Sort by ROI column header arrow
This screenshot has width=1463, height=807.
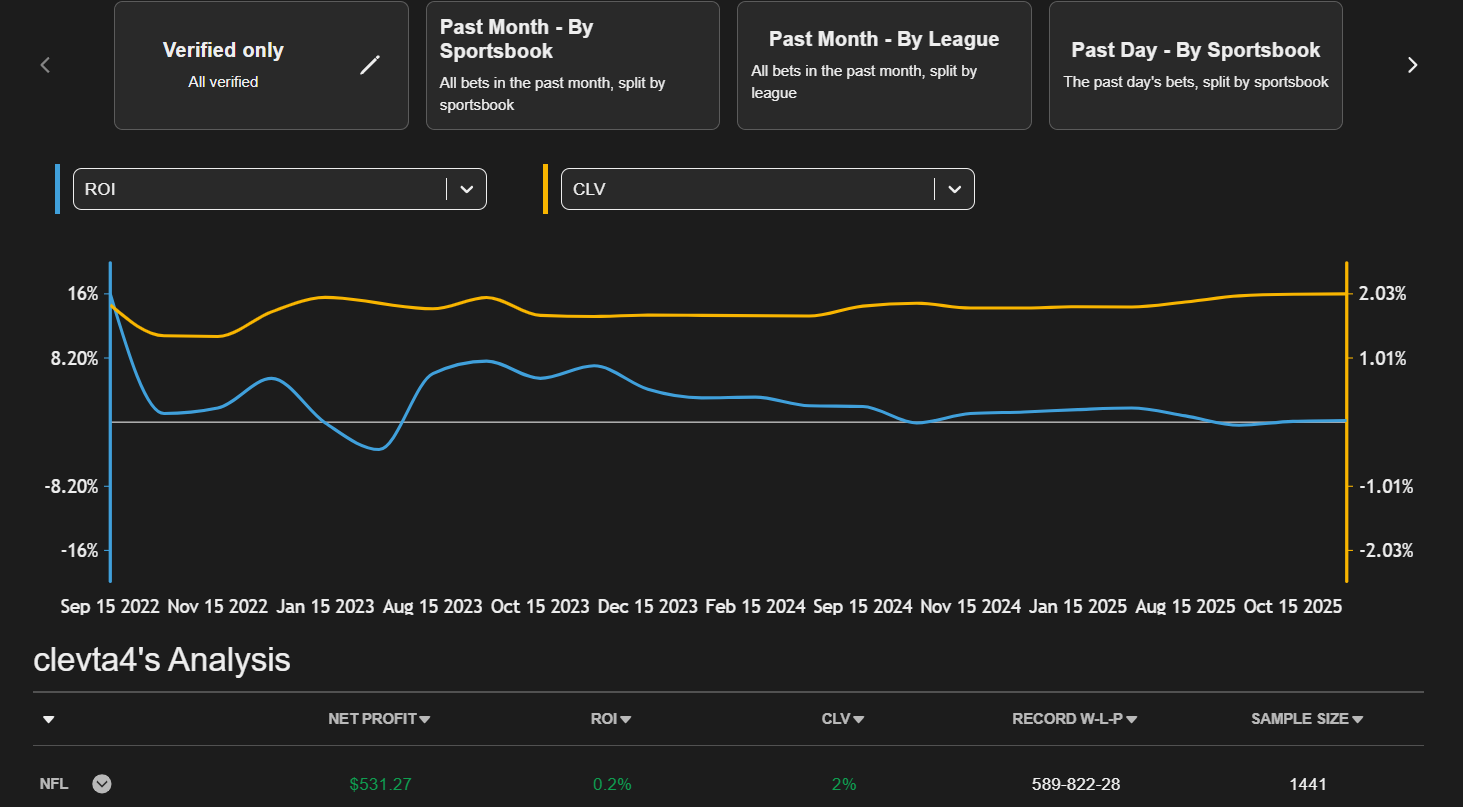[x=626, y=719]
